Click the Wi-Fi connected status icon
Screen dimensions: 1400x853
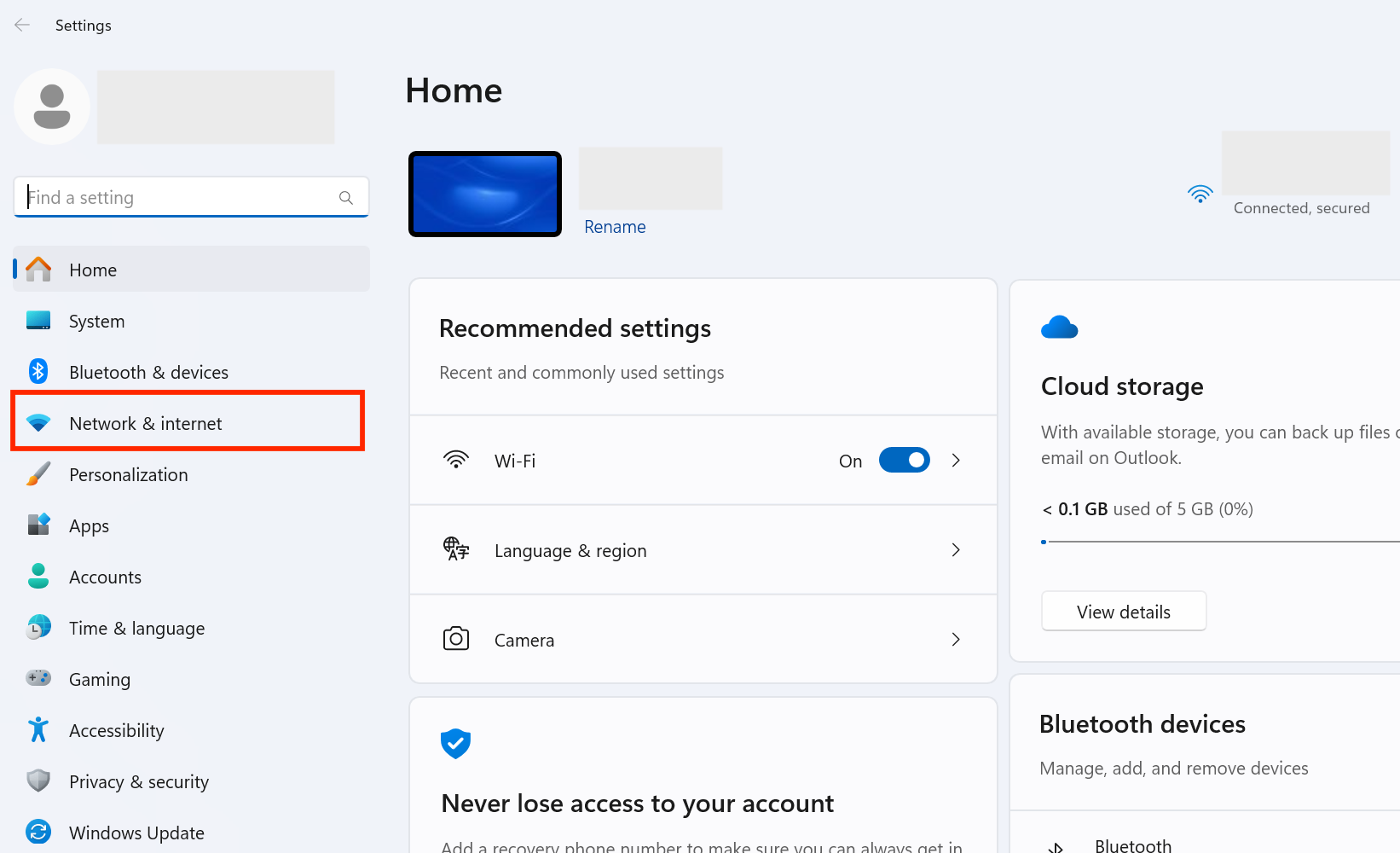(x=1200, y=194)
